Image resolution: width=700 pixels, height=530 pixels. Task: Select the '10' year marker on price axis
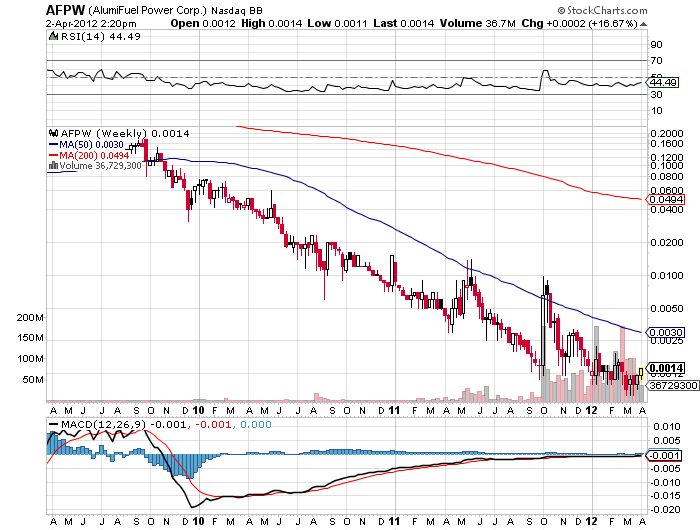pyautogui.click(x=199, y=410)
